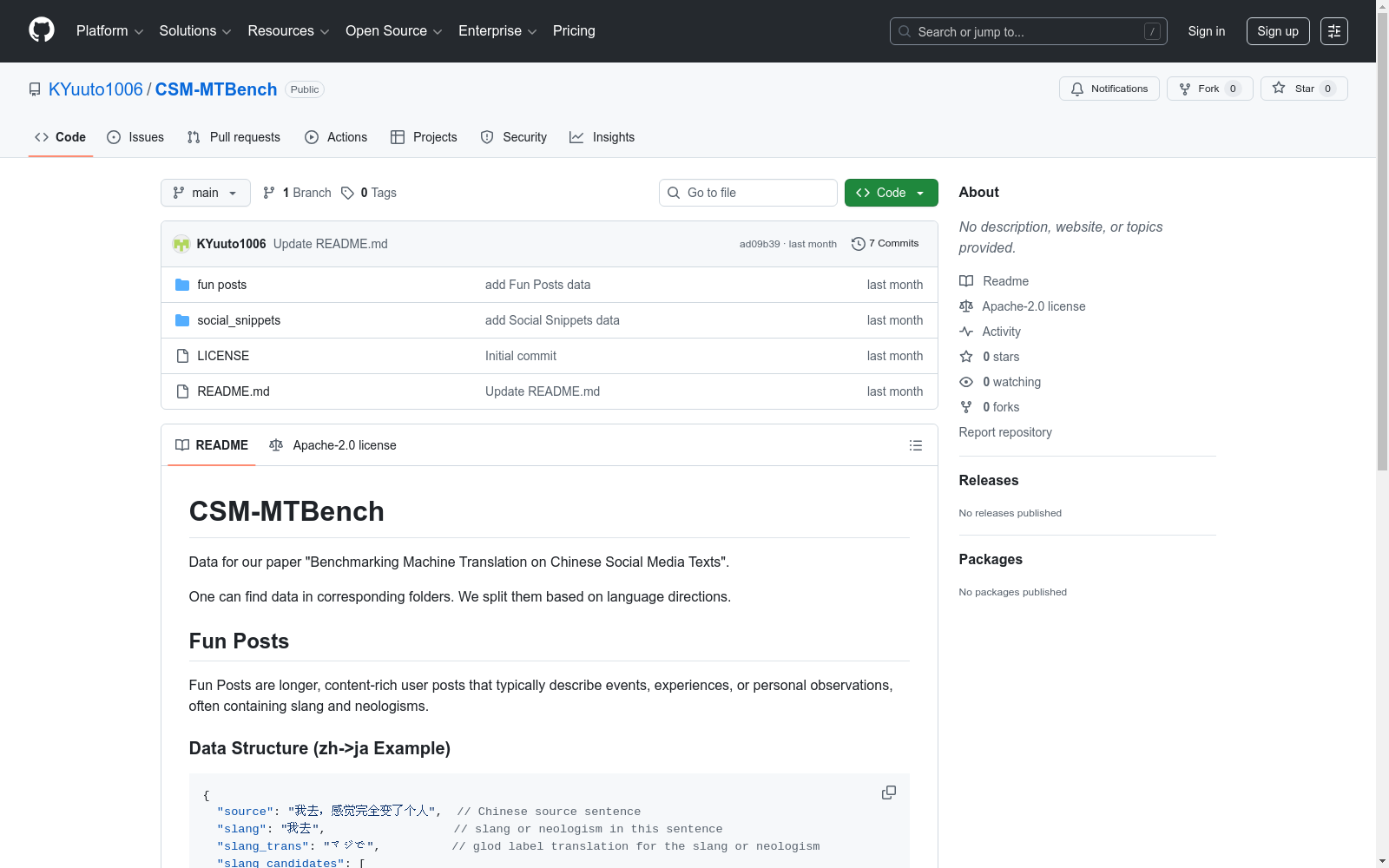Click the pulse icon beside Activity

coord(966,332)
